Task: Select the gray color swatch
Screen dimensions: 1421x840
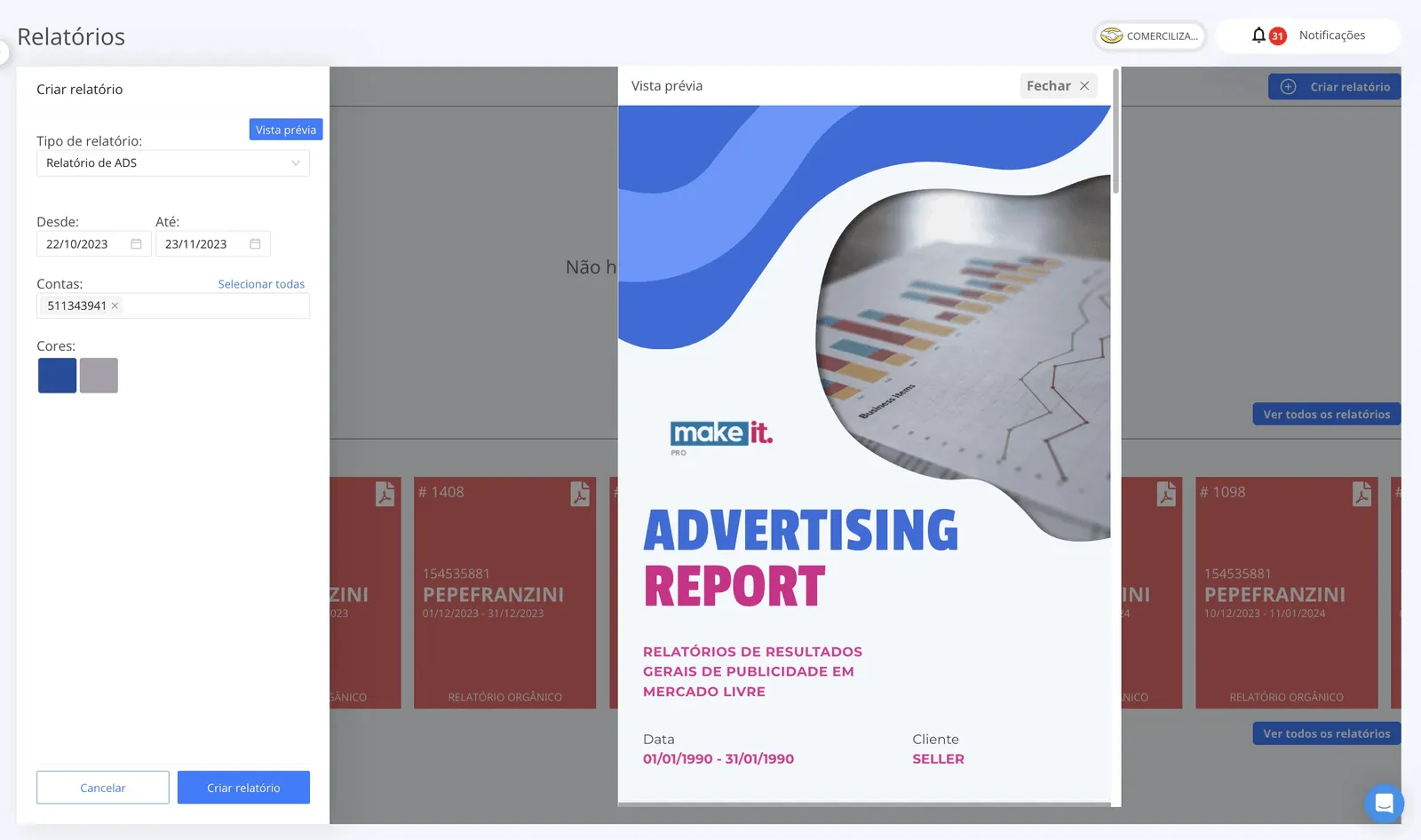Action: 99,376
